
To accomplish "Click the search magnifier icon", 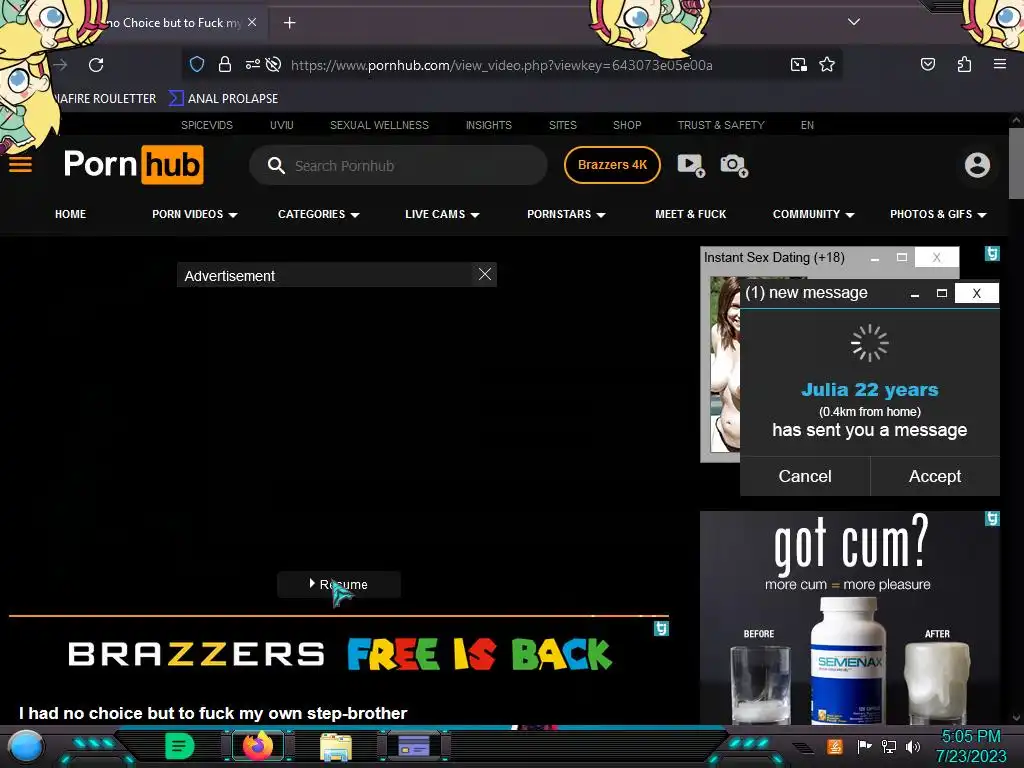I will tap(276, 165).
